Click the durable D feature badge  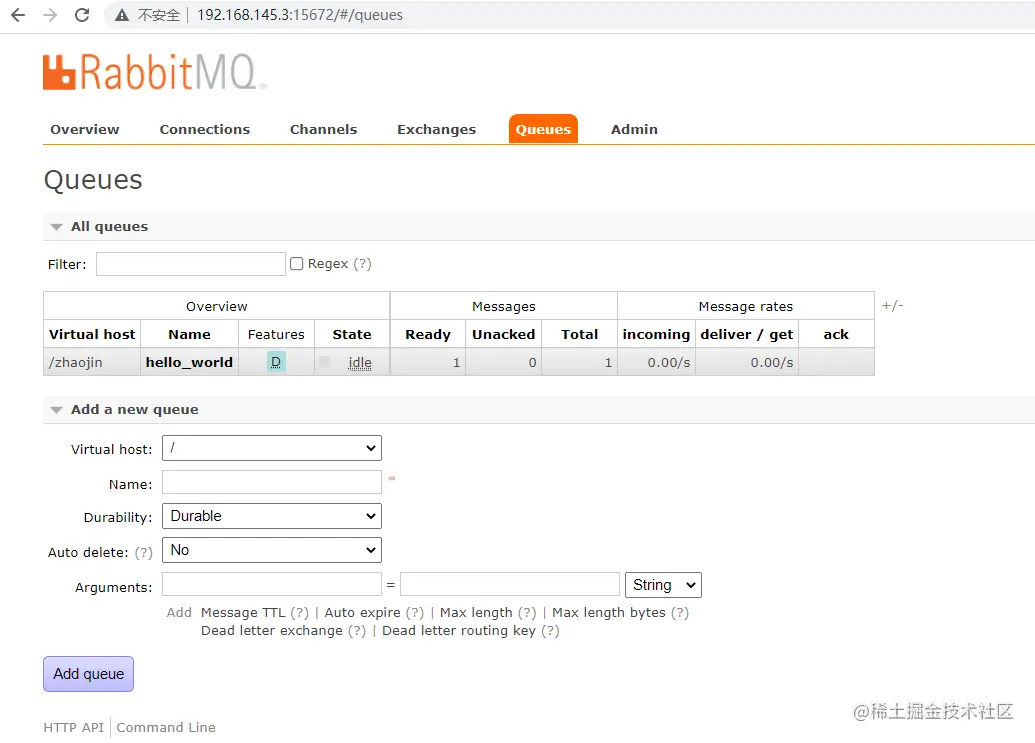click(x=276, y=362)
